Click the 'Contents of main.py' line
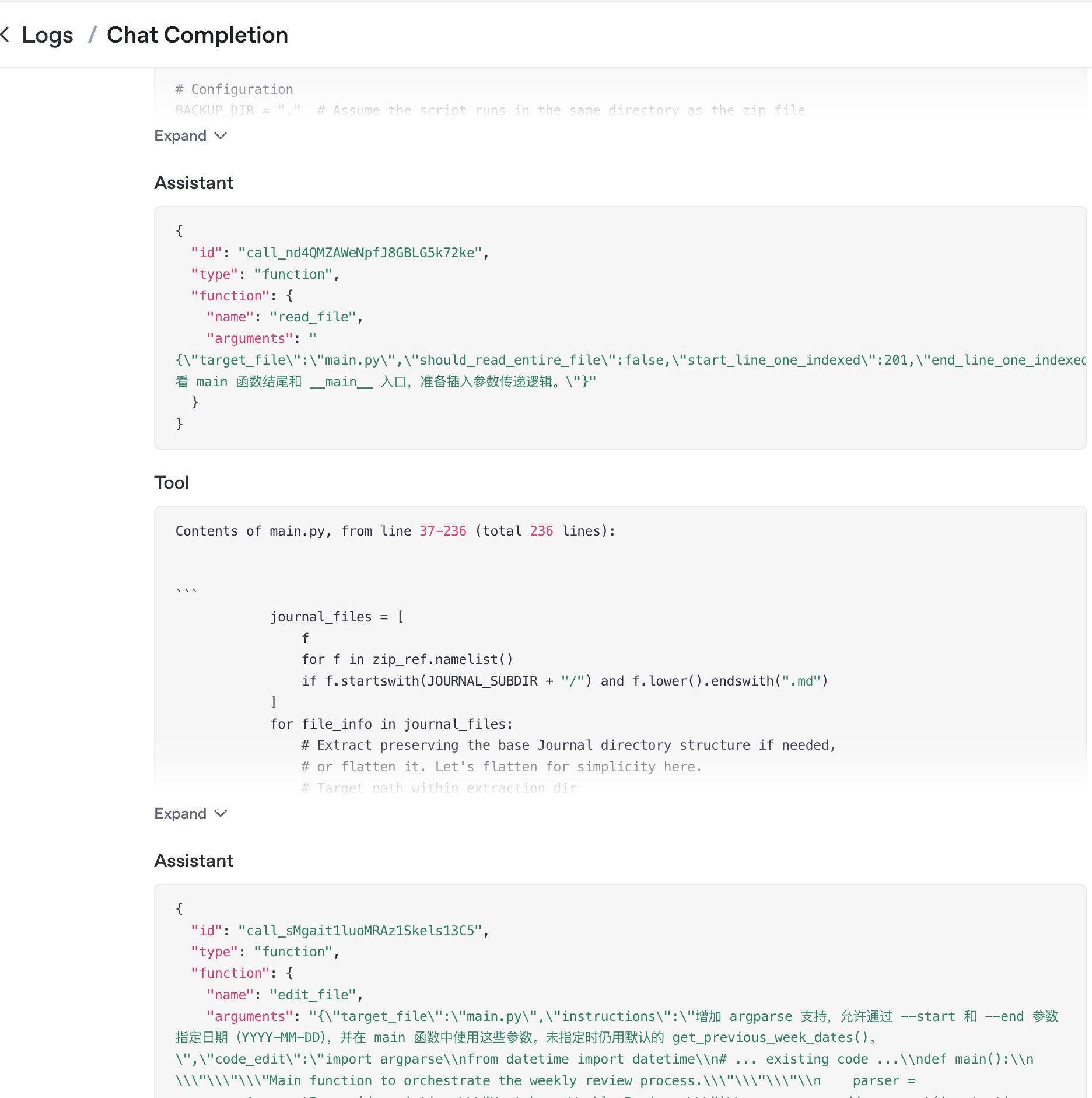This screenshot has height=1098, width=1092. pyautogui.click(x=395, y=531)
